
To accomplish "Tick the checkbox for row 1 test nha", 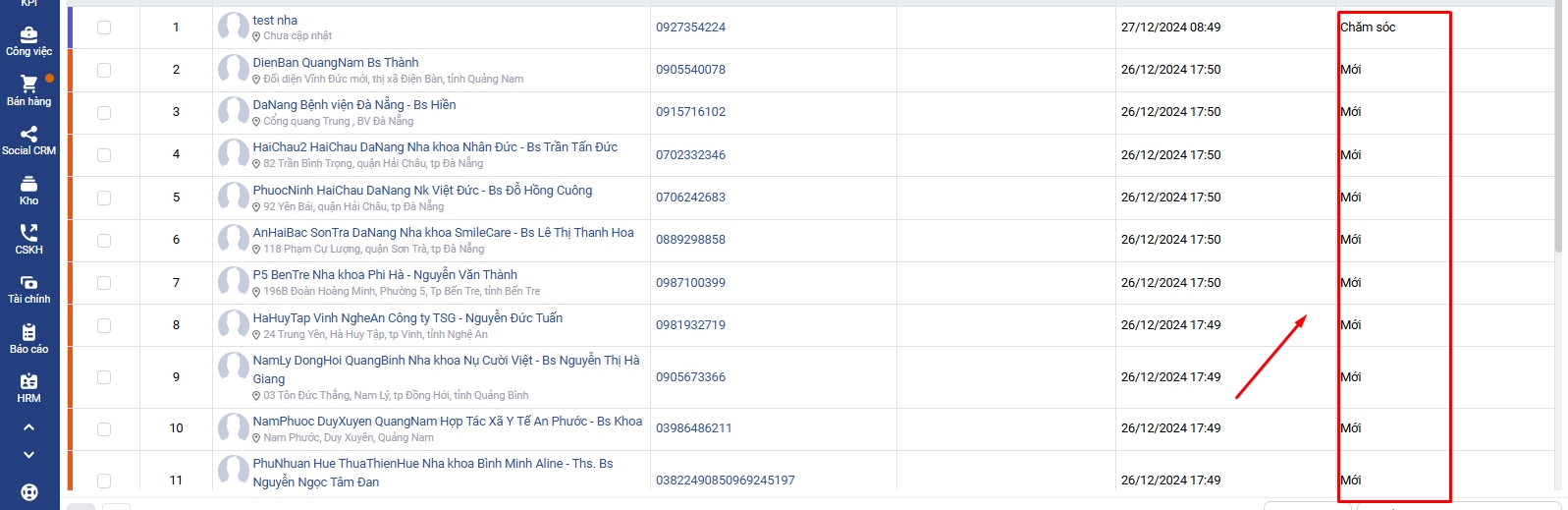I will [x=104, y=28].
